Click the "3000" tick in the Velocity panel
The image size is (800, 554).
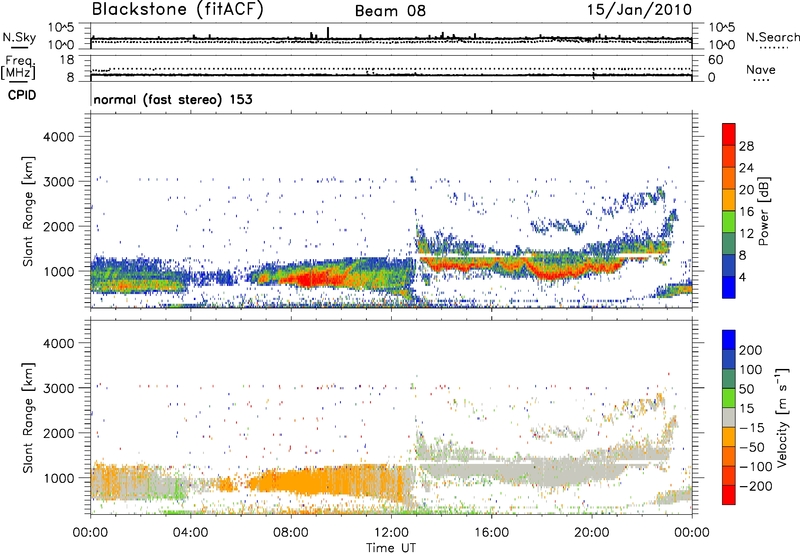pyautogui.click(x=59, y=388)
